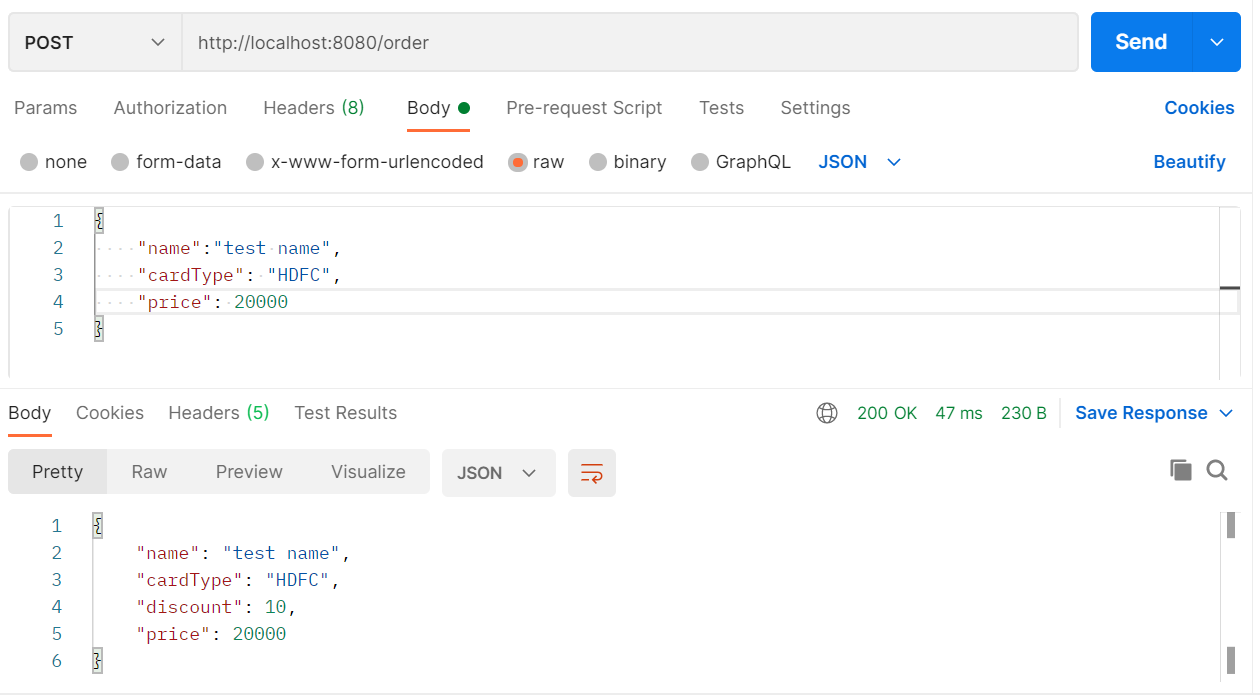Viewport: 1260px width, 699px height.
Task: Switch to the Authorization tab
Action: coord(170,107)
